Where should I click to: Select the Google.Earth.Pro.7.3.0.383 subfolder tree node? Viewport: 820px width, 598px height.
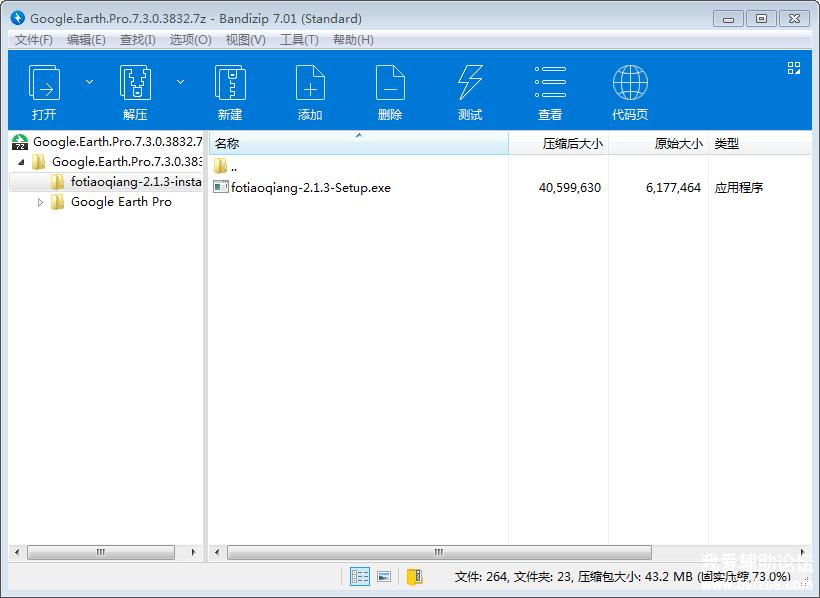tap(127, 162)
